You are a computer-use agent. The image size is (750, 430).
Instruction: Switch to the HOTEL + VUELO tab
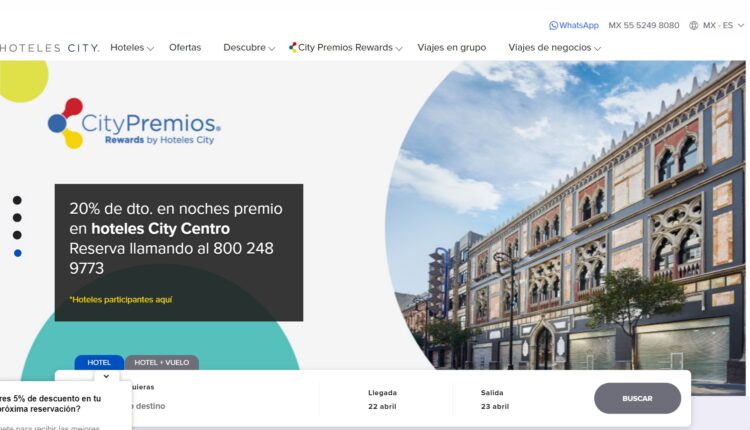161,363
